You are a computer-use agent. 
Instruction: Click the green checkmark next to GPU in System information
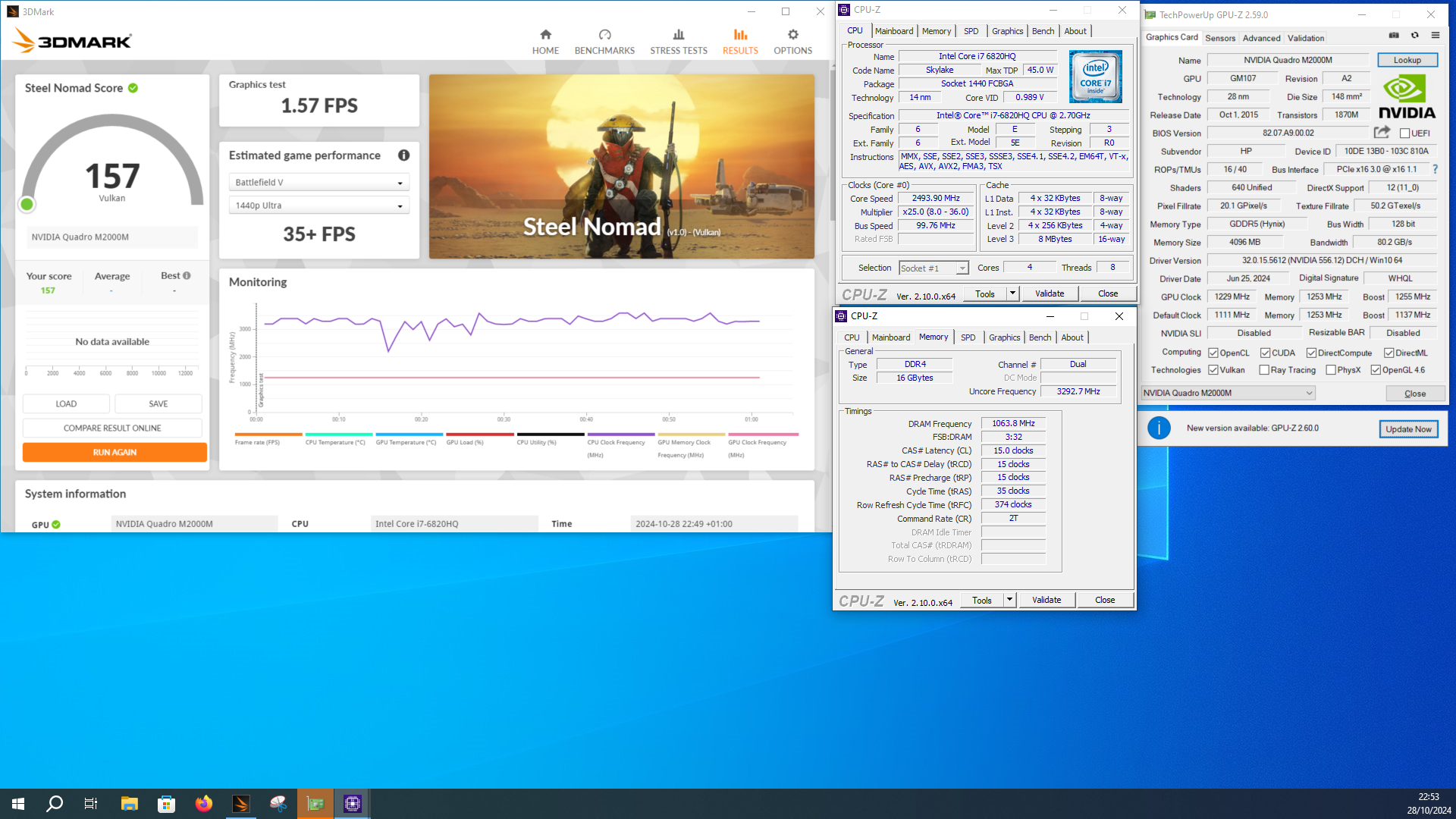56,525
